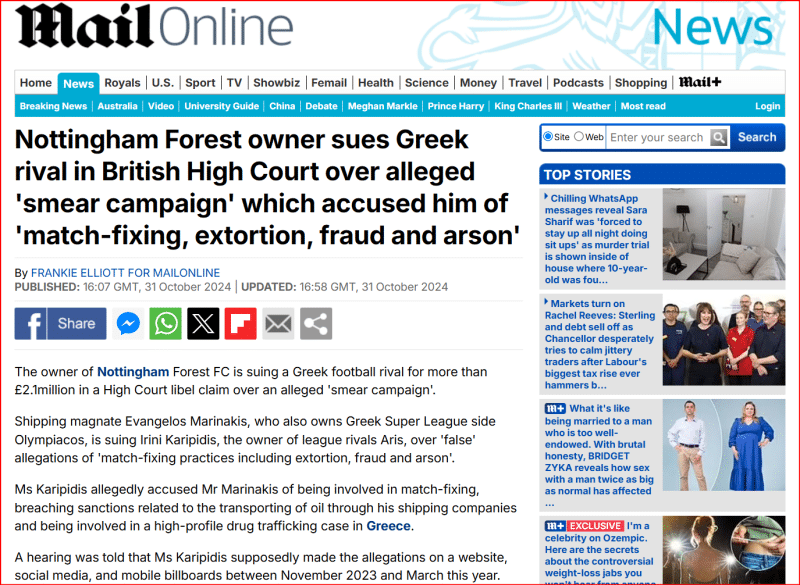Screen dimensions: 800x585
Task: Open the Rachel Reeves story thumbnail
Action: pos(722,342)
